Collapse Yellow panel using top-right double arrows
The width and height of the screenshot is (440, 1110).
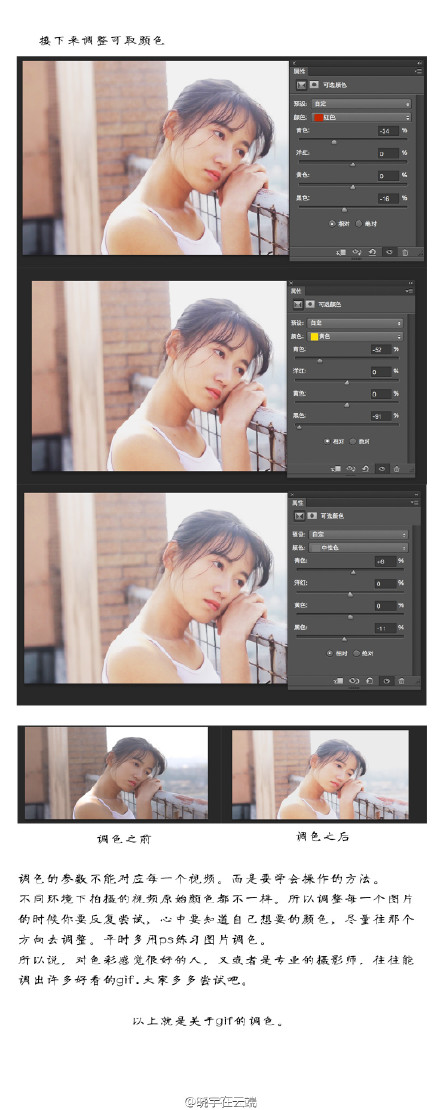411,283
